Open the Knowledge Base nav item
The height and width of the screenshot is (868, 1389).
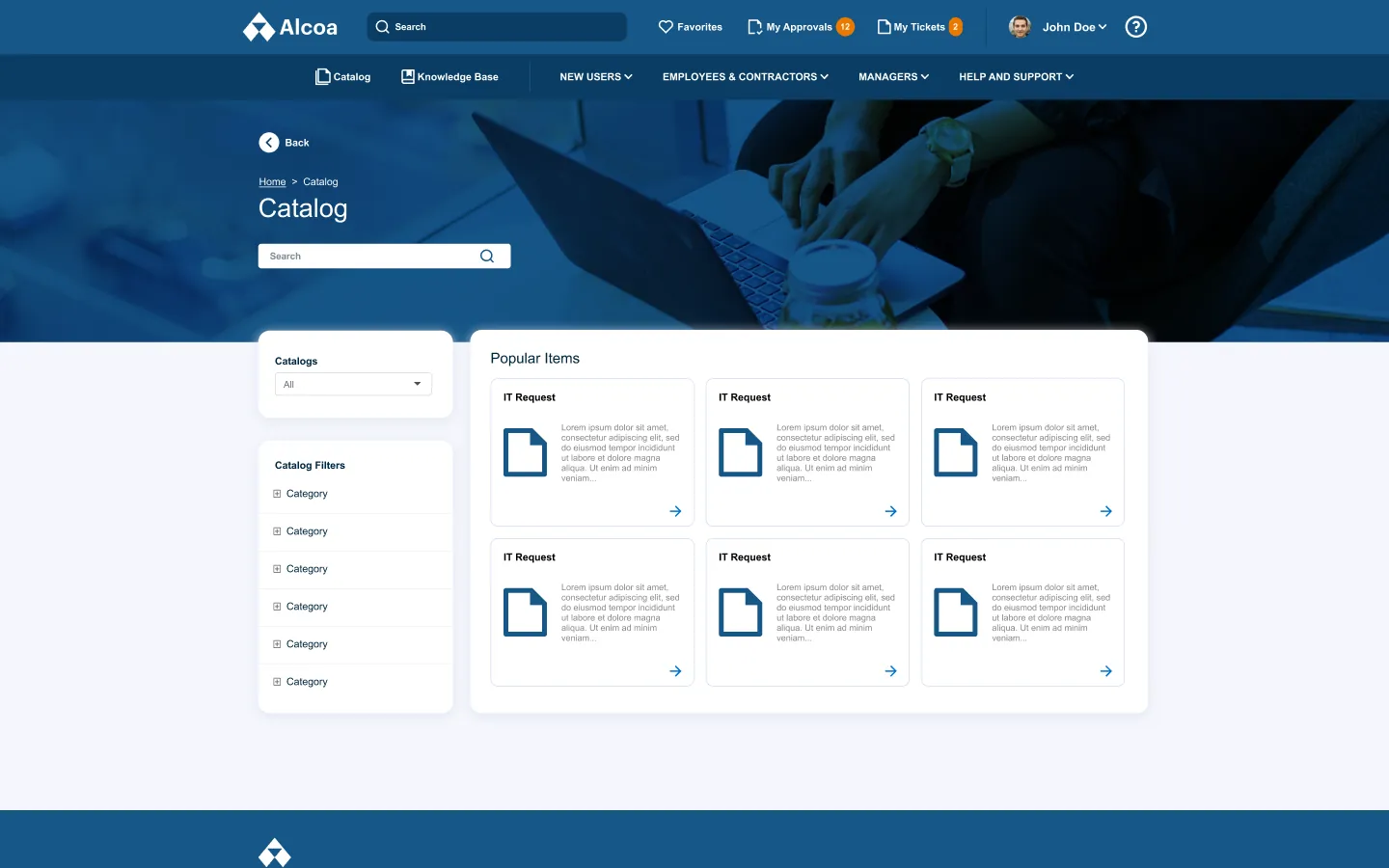click(449, 77)
